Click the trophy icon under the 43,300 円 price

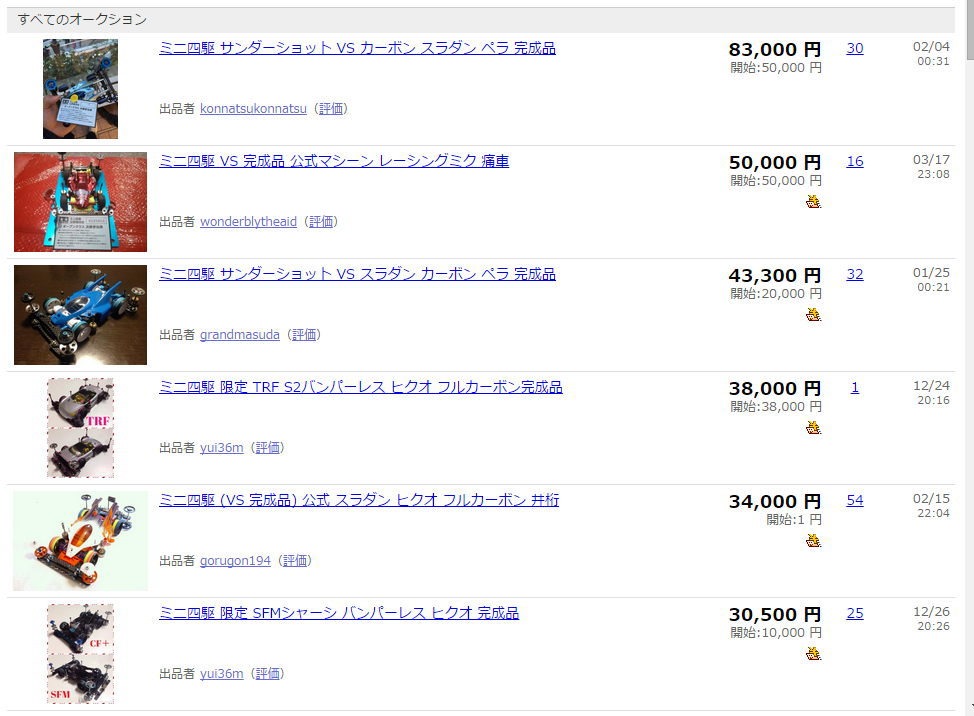pos(813,314)
